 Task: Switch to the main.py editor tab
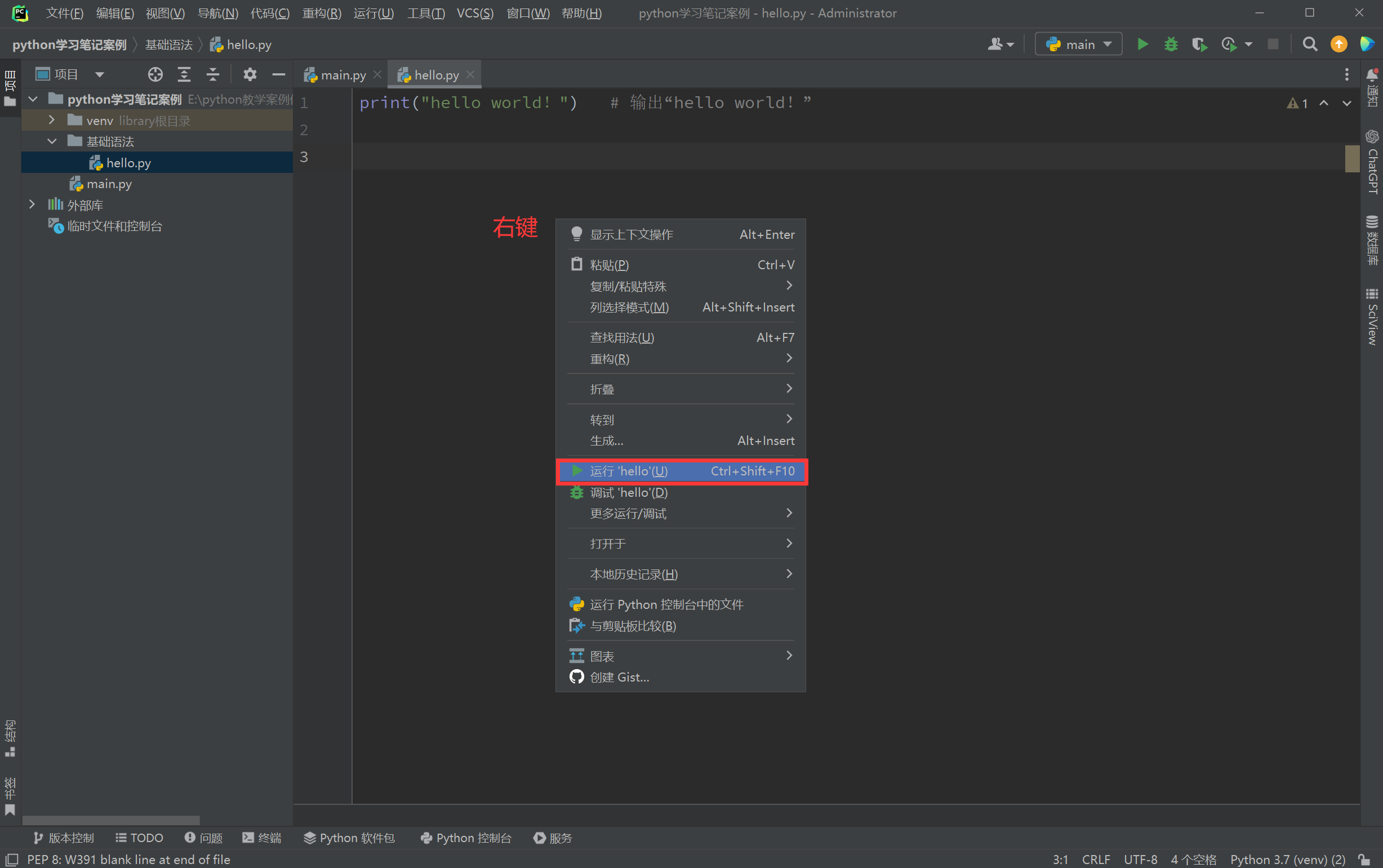pyautogui.click(x=342, y=75)
